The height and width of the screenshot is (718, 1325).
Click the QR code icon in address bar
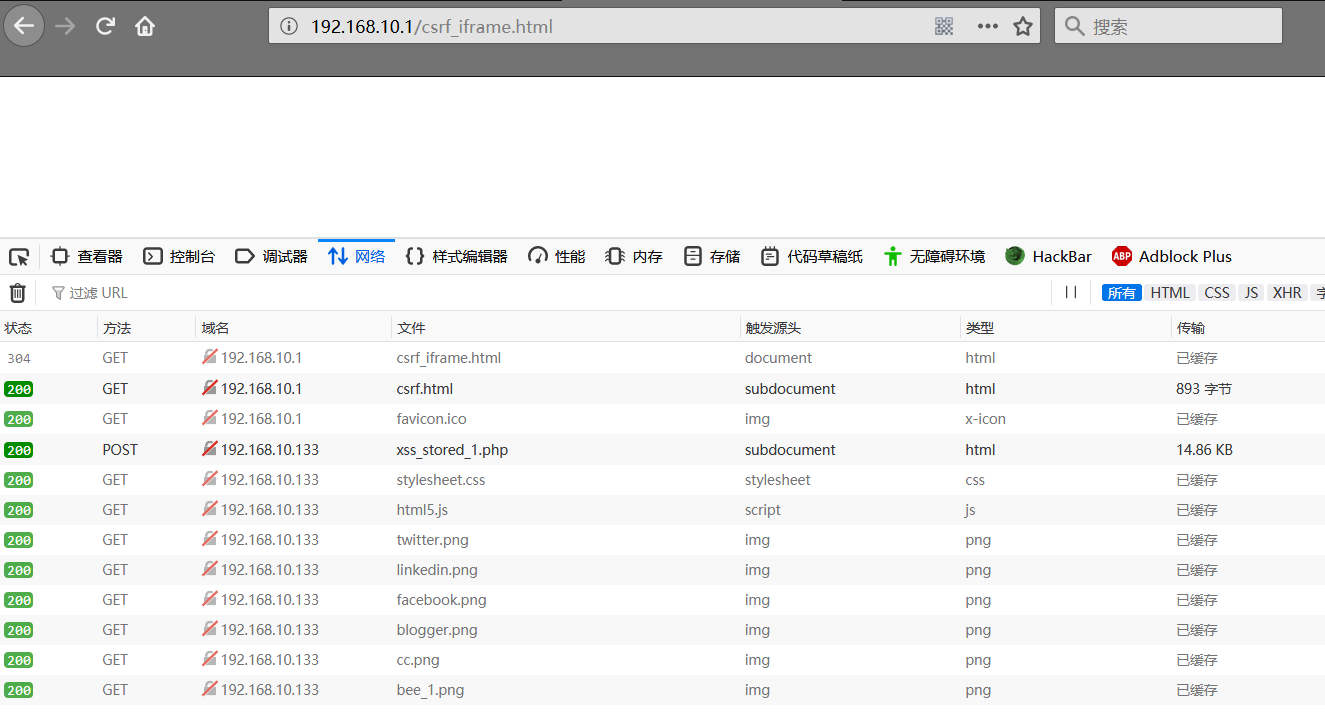pos(944,27)
